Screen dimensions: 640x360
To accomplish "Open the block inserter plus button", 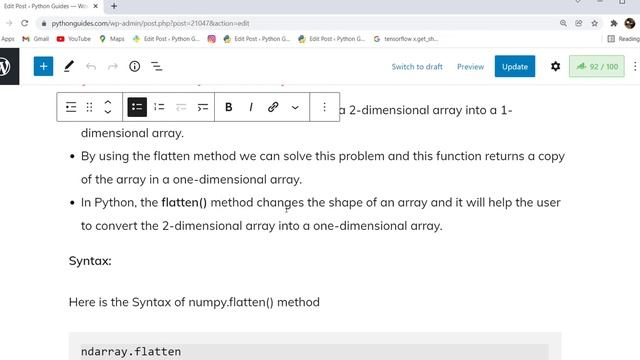I will 43,67.
